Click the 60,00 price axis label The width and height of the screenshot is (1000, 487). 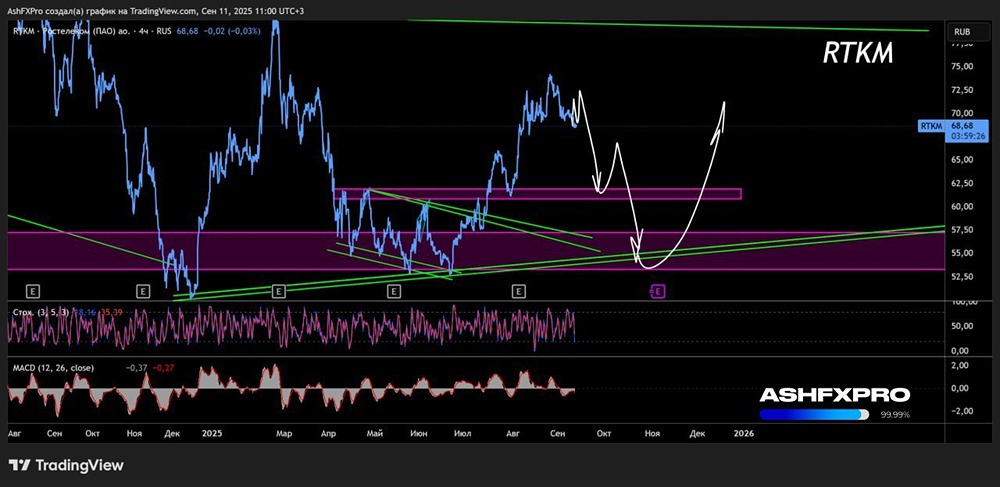tap(962, 207)
